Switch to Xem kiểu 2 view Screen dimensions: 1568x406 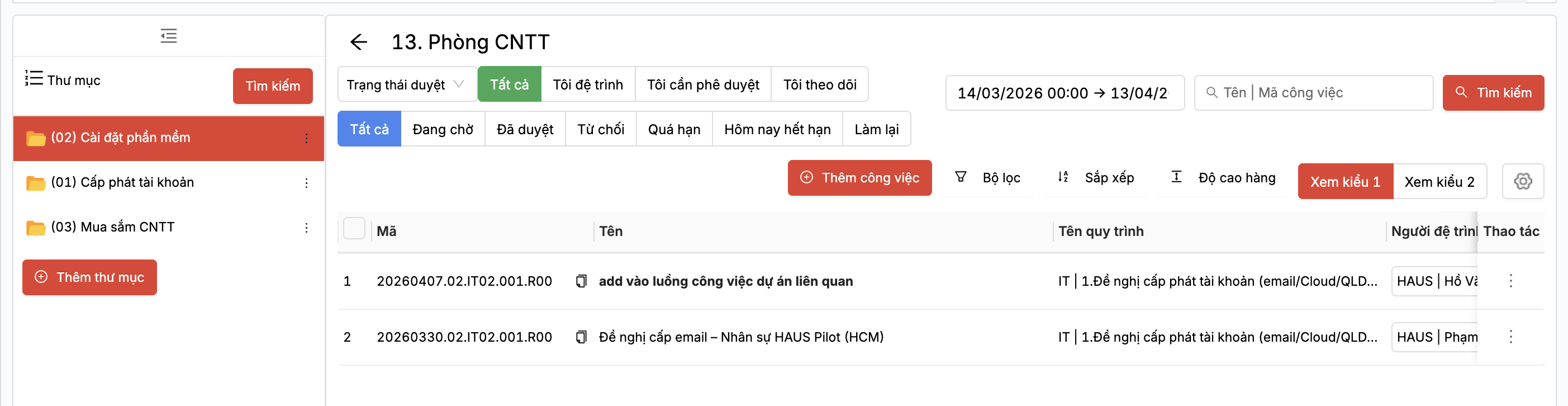[x=1439, y=182]
